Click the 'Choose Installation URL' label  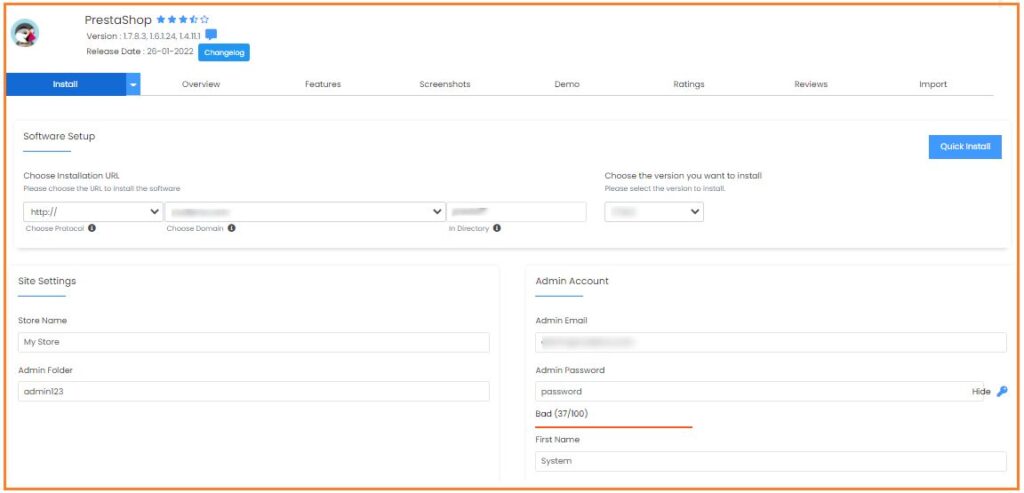(71, 176)
